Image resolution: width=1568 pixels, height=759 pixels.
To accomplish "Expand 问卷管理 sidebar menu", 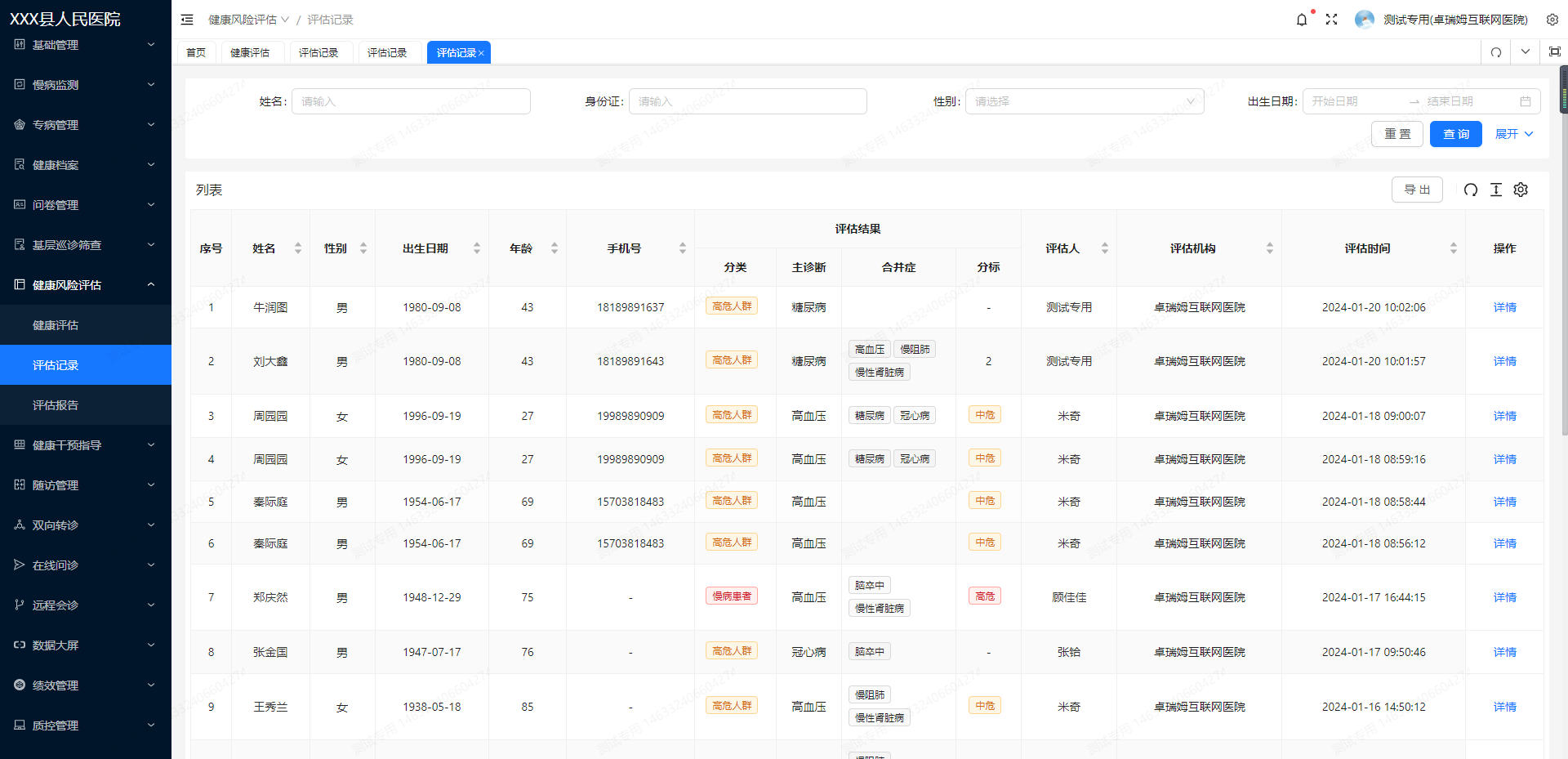I will pos(86,205).
